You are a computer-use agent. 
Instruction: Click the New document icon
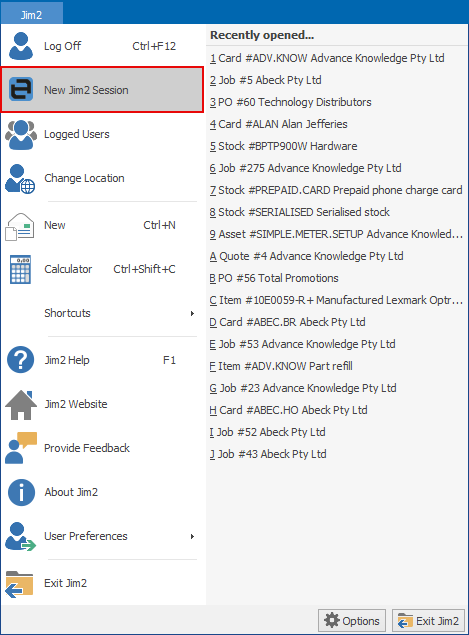pyautogui.click(x=19, y=227)
